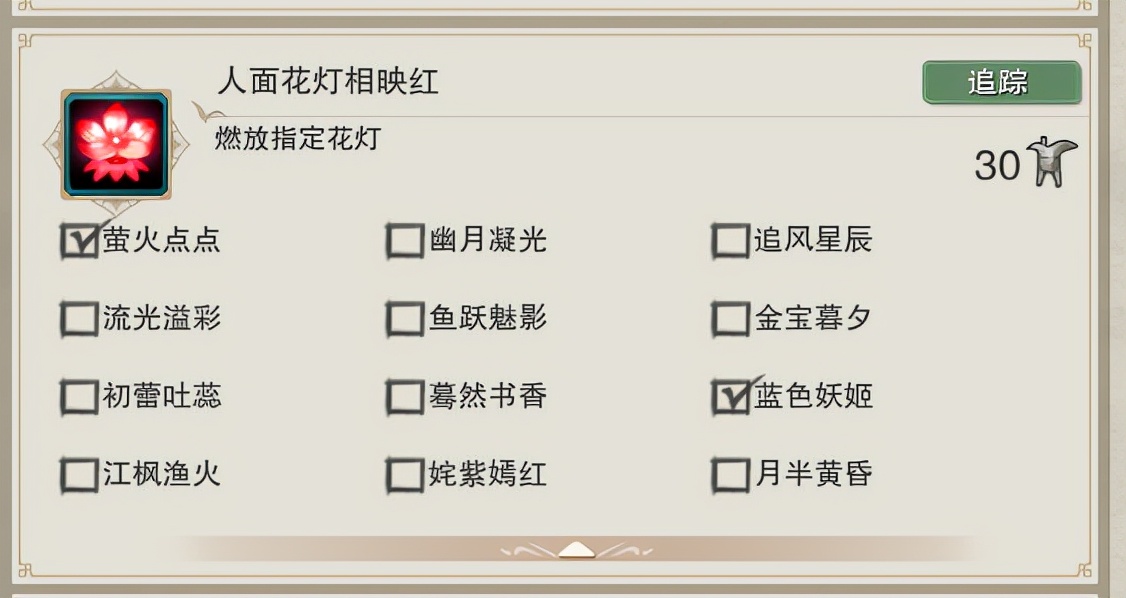The height and width of the screenshot is (598, 1126).
Task: Tick the 追风星辰 checkbox
Action: 731,241
